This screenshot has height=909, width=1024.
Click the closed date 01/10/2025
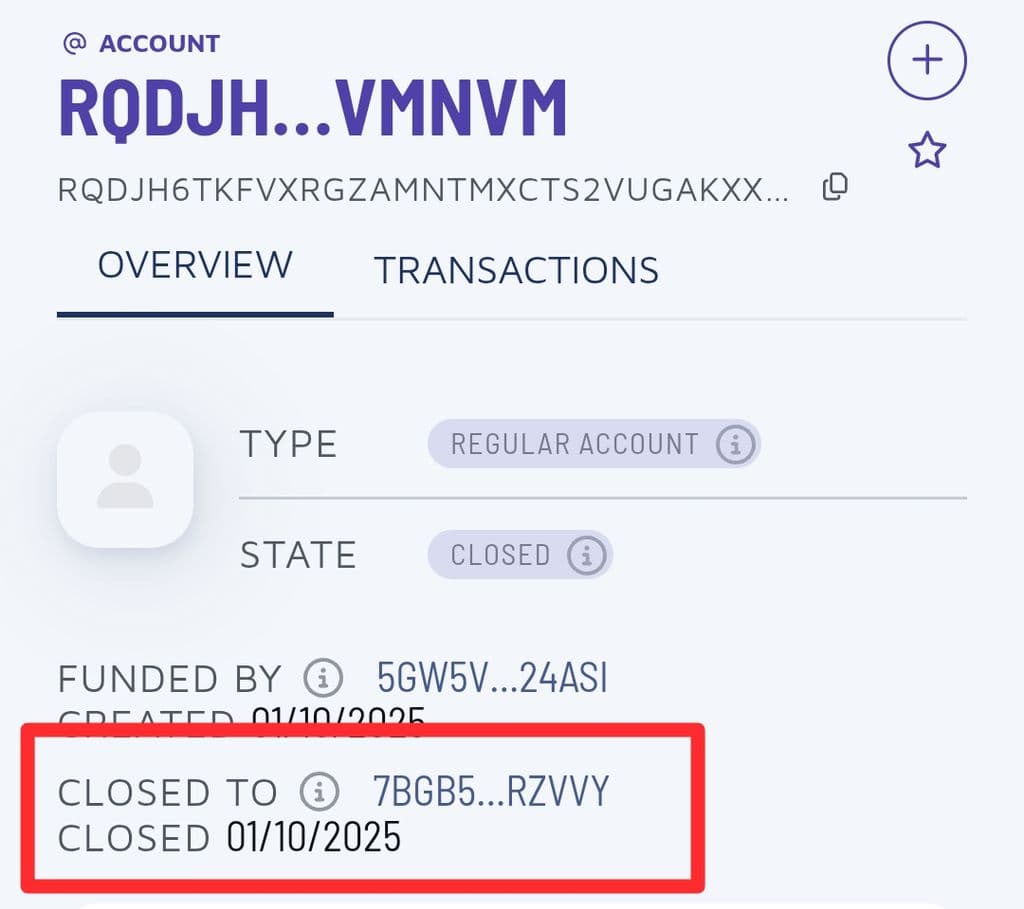click(313, 837)
